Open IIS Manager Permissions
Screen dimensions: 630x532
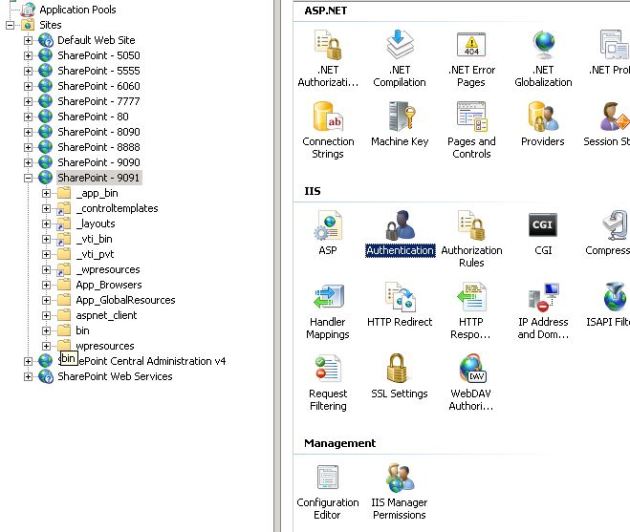pyautogui.click(x=399, y=492)
